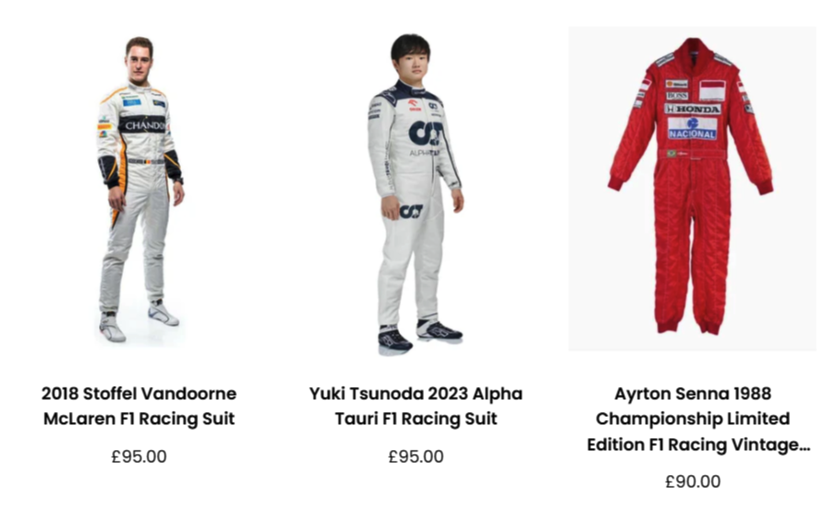The width and height of the screenshot is (839, 511).
Task: Click the Shell patch on the Senna suit
Action: (677, 84)
